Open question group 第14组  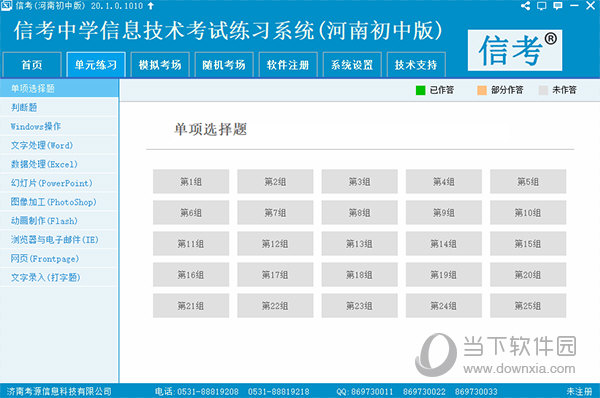tap(443, 243)
